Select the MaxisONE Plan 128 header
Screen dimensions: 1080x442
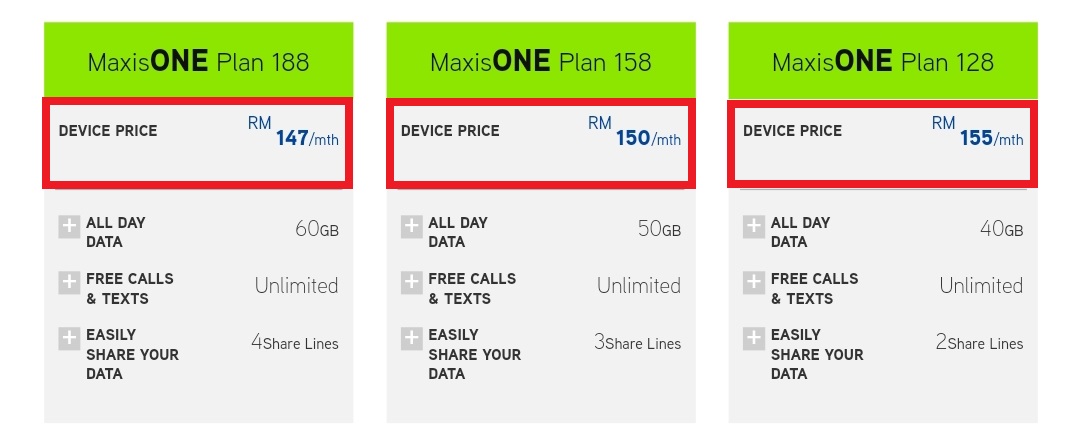click(x=882, y=62)
